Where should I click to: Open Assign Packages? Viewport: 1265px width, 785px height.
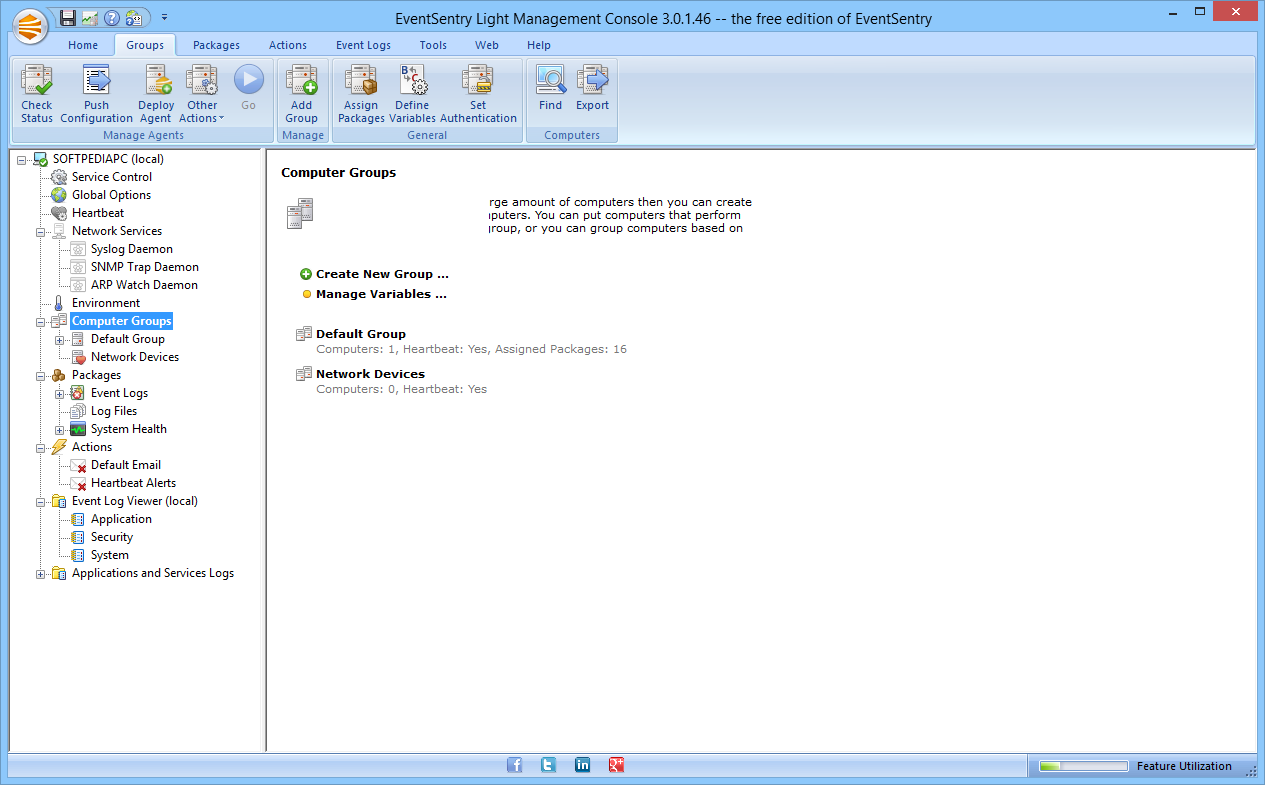pos(361,94)
